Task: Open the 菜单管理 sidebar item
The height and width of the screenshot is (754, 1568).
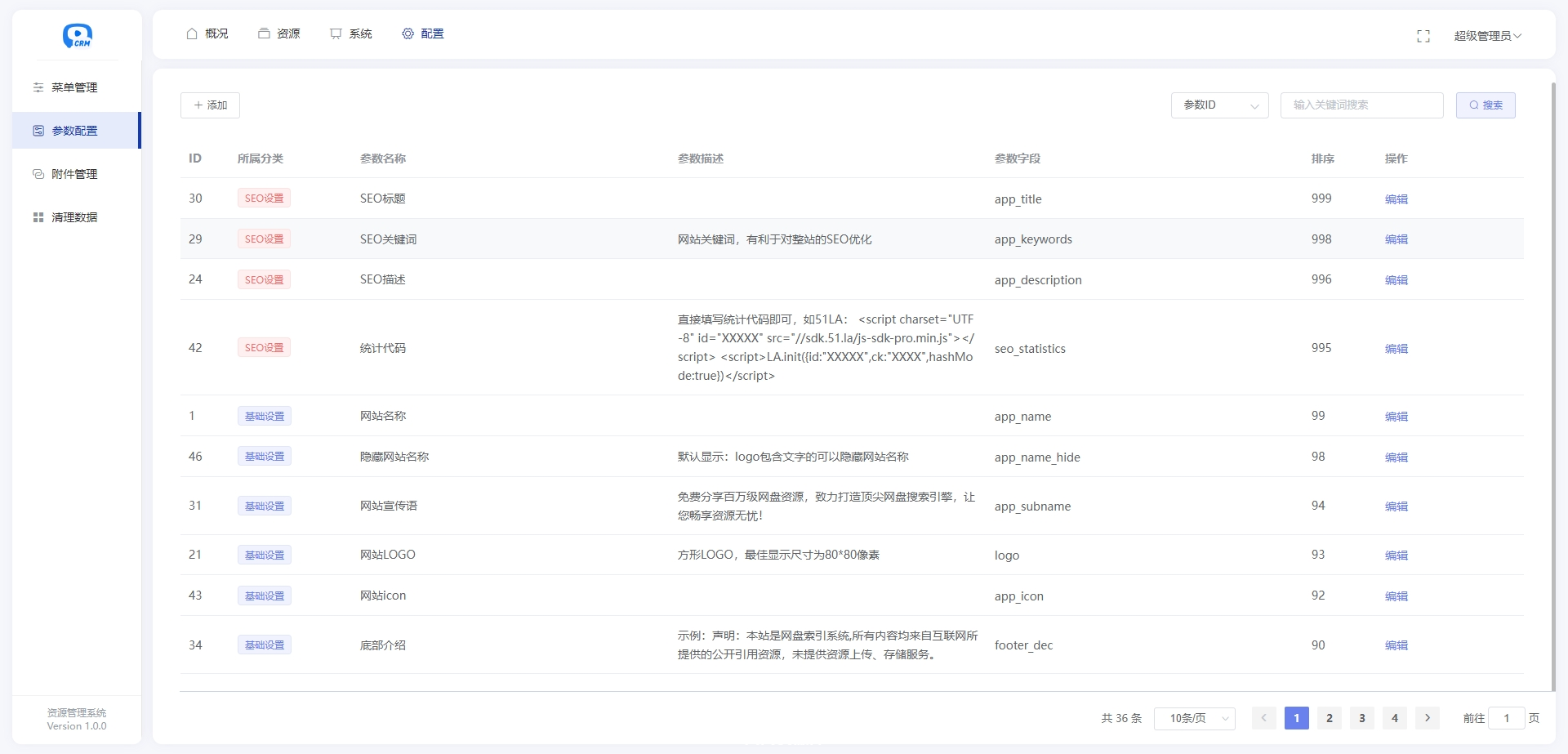Action: click(x=76, y=87)
